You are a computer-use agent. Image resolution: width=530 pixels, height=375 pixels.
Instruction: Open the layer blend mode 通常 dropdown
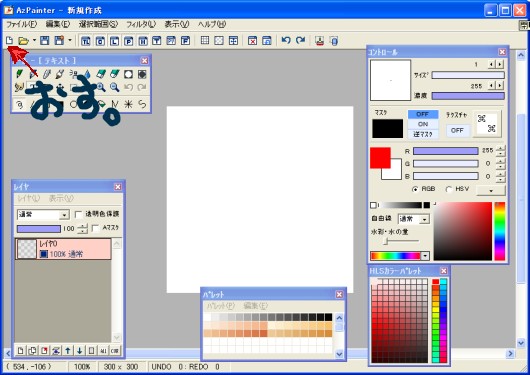(43, 215)
